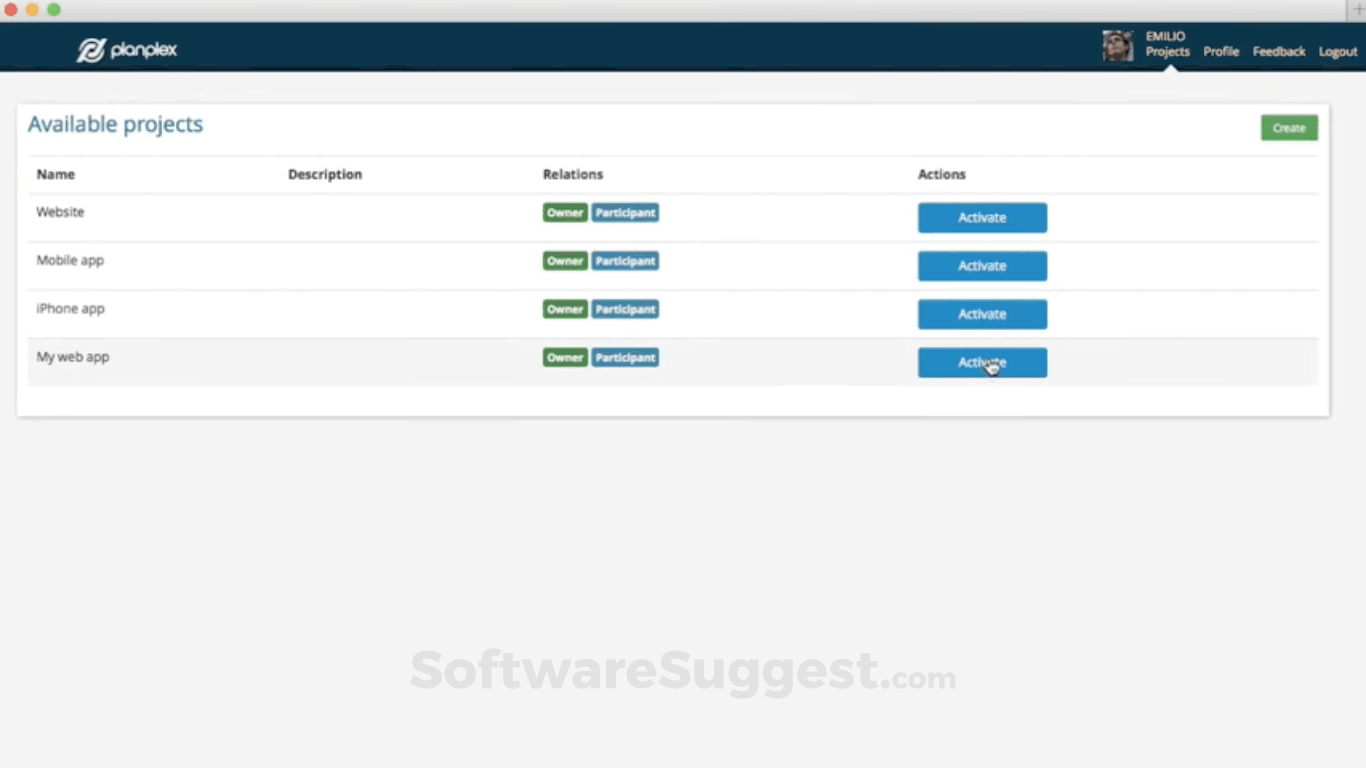Click the Name column header
This screenshot has width=1366, height=768.
tap(56, 174)
